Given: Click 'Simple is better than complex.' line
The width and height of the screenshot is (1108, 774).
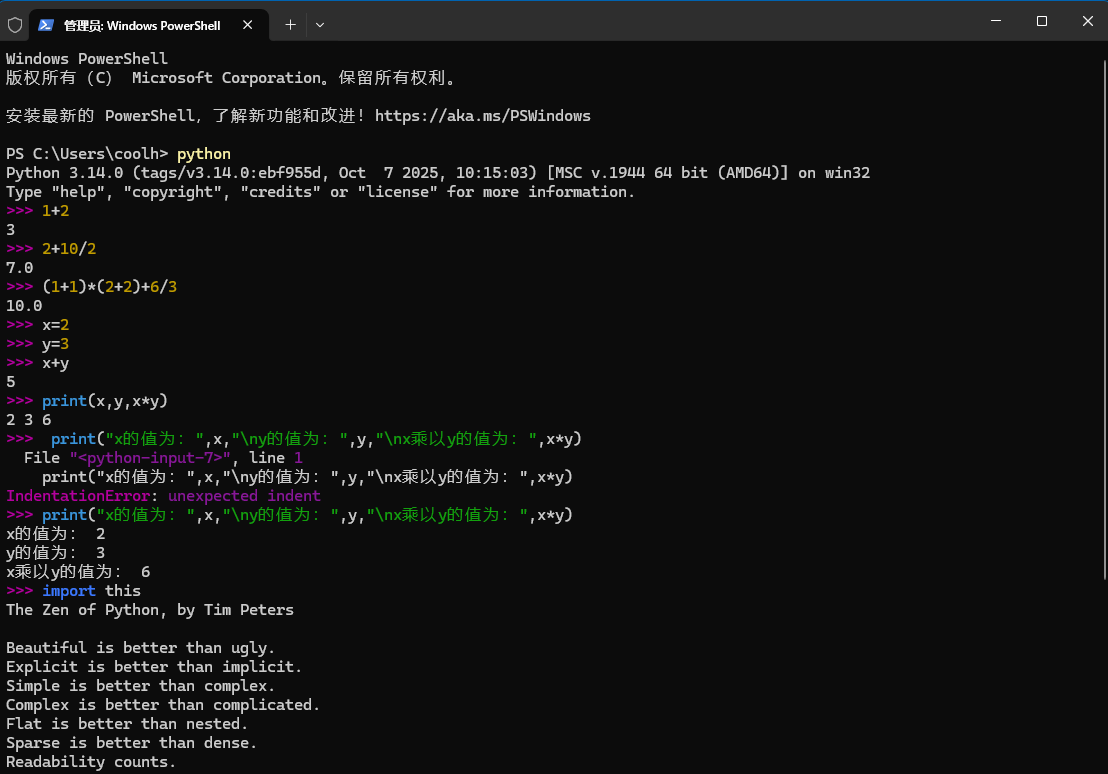Looking at the screenshot, I should [141, 686].
